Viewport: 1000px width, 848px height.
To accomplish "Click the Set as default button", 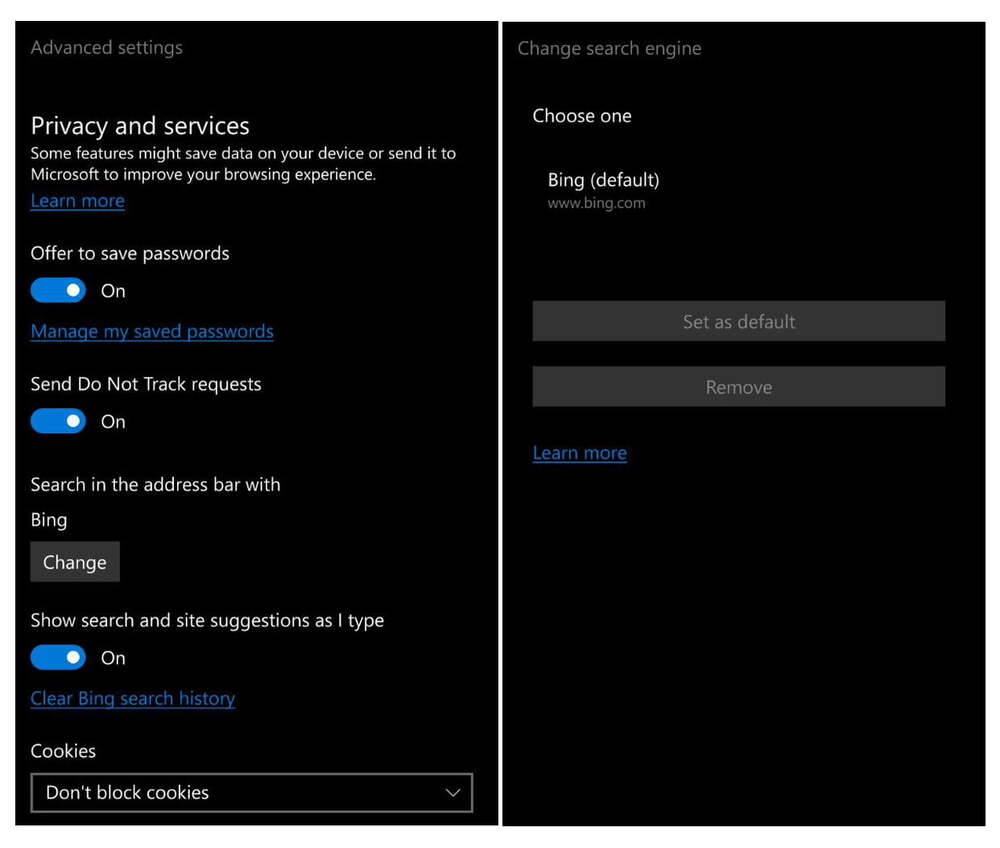I will tap(738, 321).
